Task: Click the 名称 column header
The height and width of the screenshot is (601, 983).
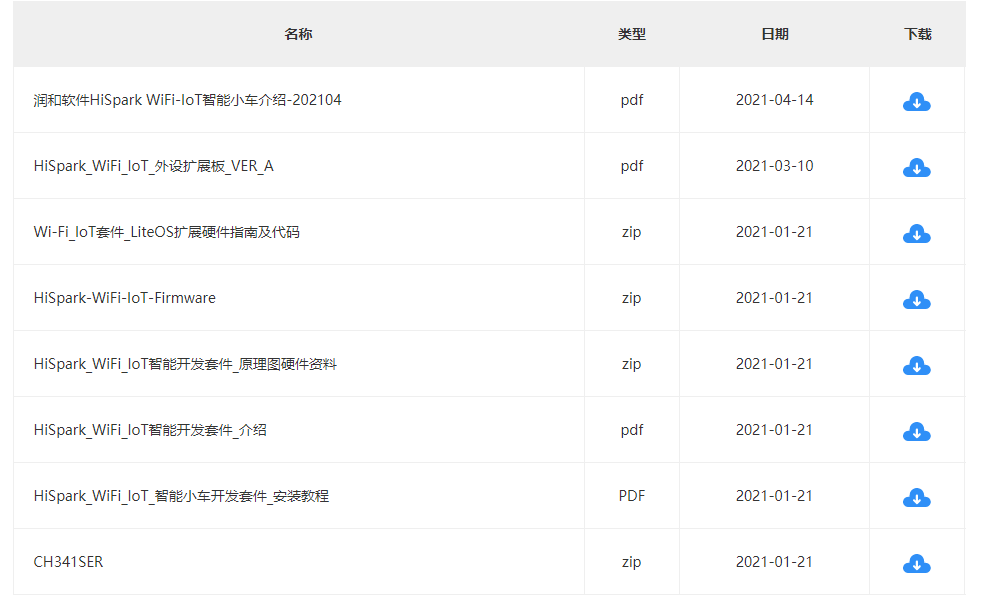Action: 298,34
